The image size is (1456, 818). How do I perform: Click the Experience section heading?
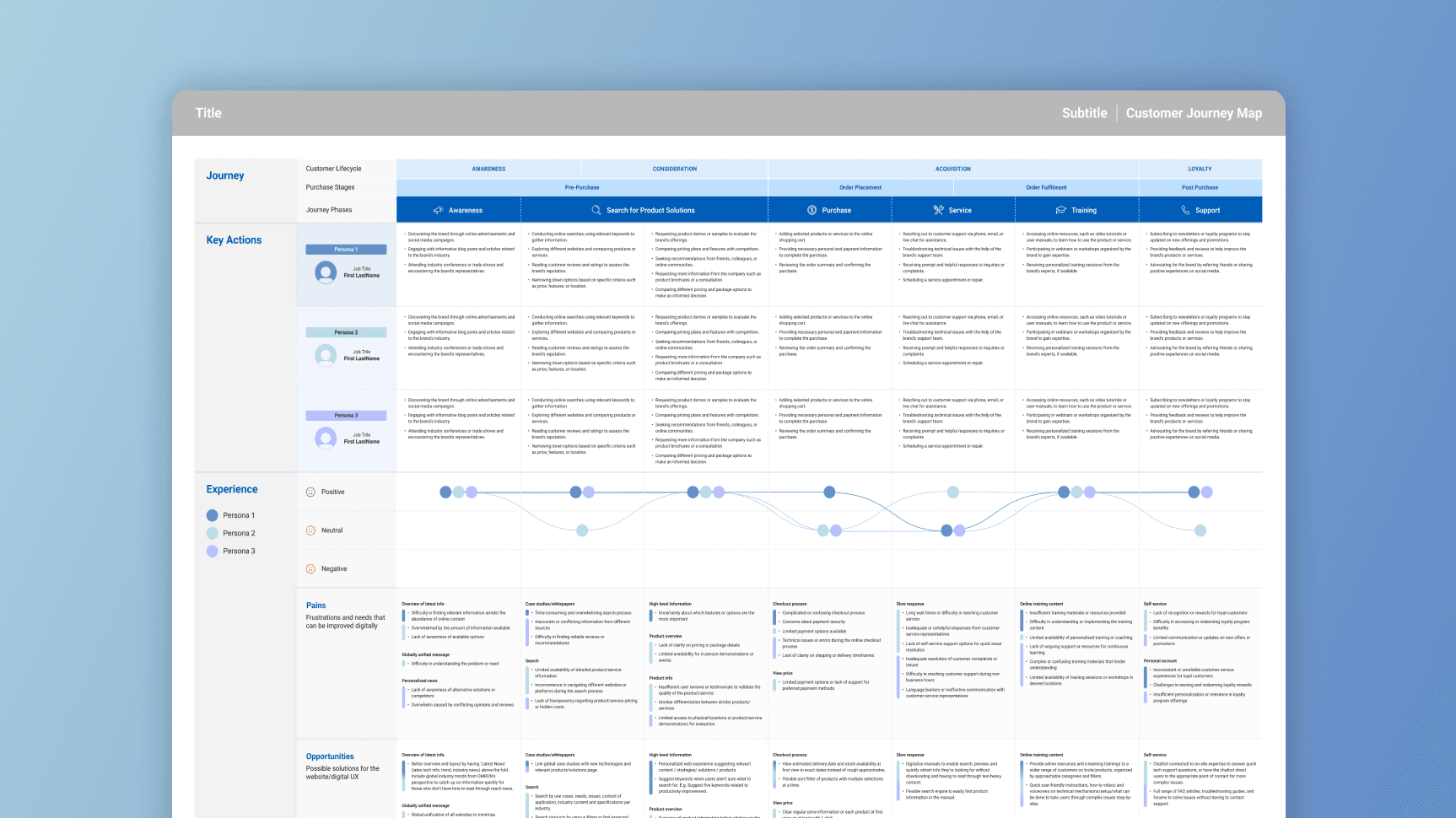point(232,489)
